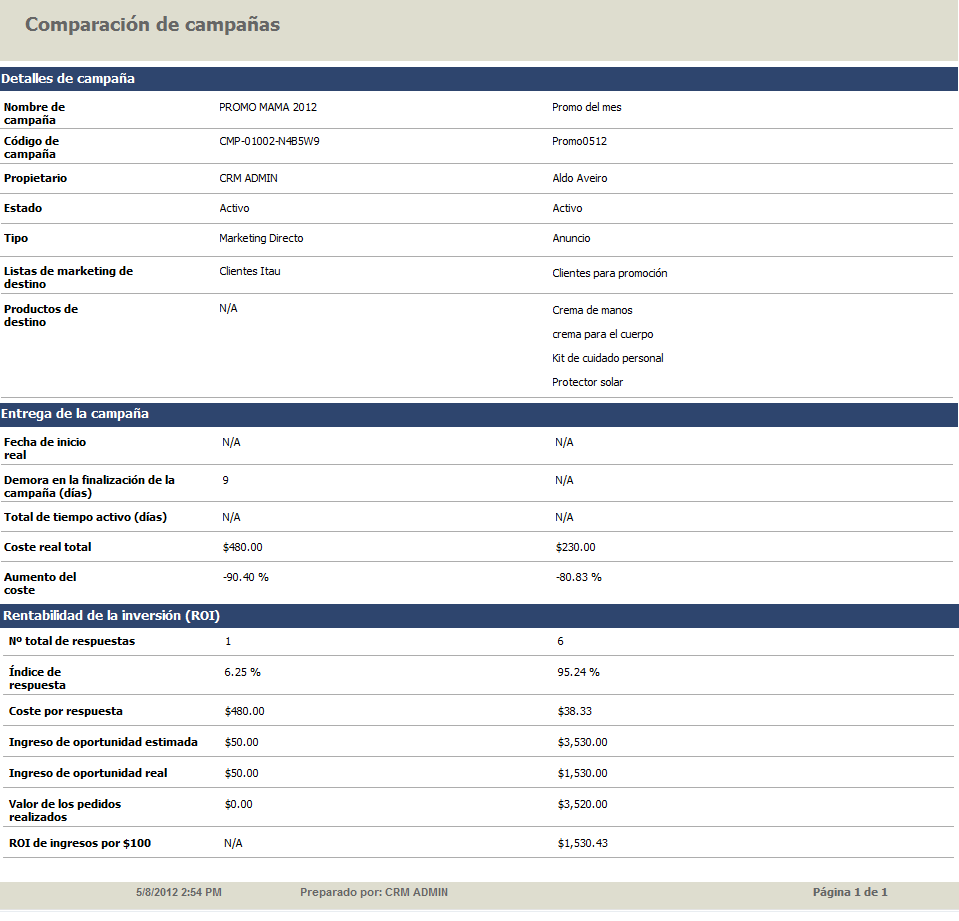Click the 'Tipo' row label
This screenshot has height=921, width=959.
point(16,238)
